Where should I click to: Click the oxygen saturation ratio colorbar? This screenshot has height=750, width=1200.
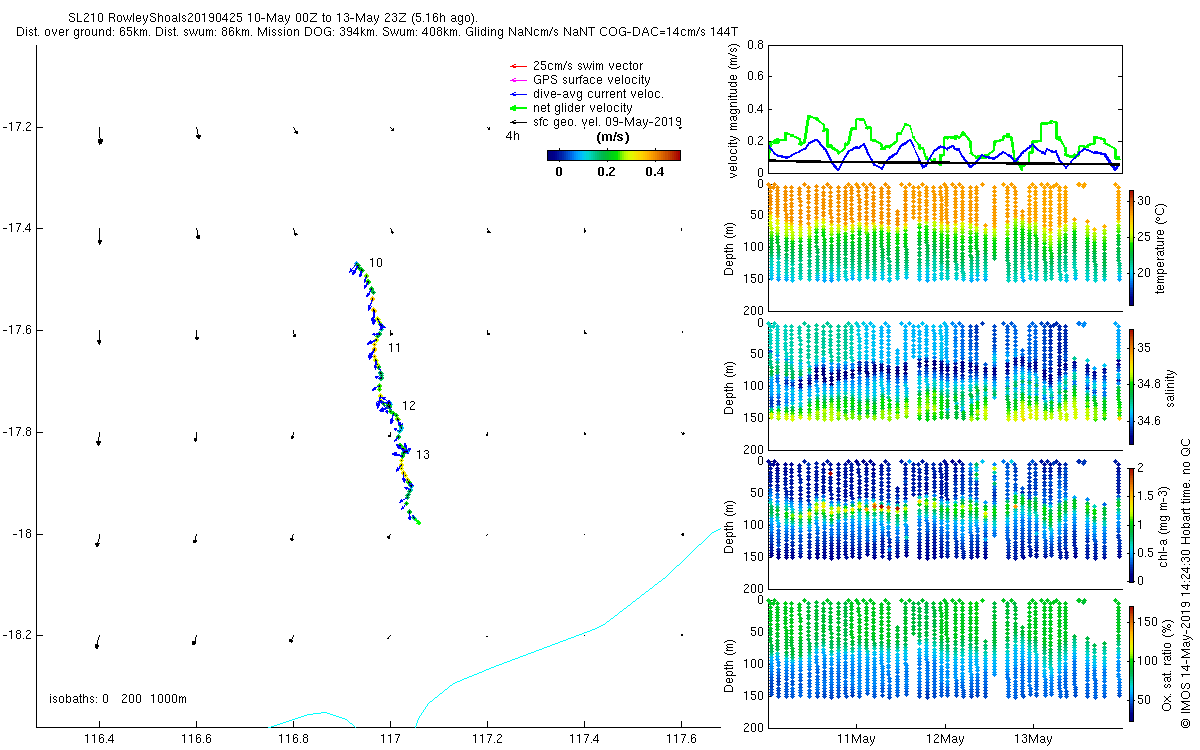(1131, 663)
